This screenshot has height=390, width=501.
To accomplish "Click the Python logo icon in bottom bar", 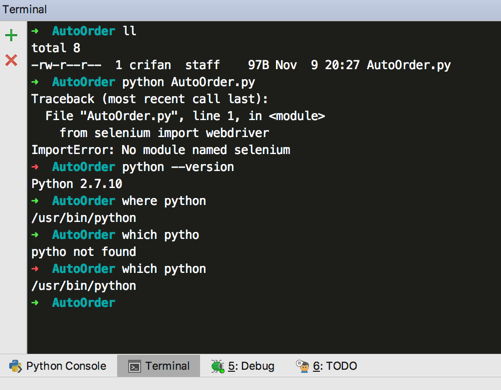I will 15,366.
